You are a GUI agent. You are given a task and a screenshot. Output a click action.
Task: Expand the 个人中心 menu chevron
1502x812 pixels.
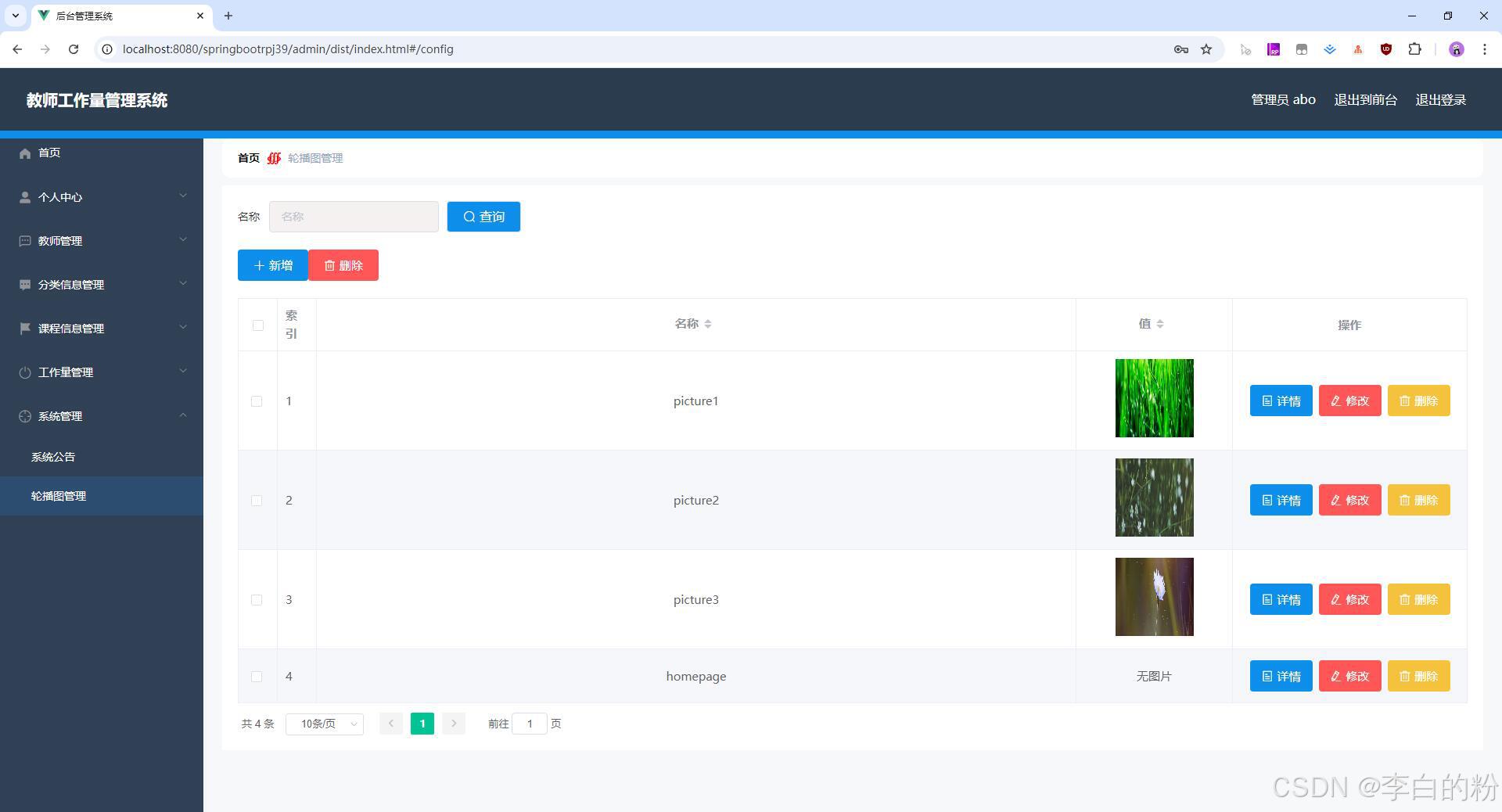183,196
